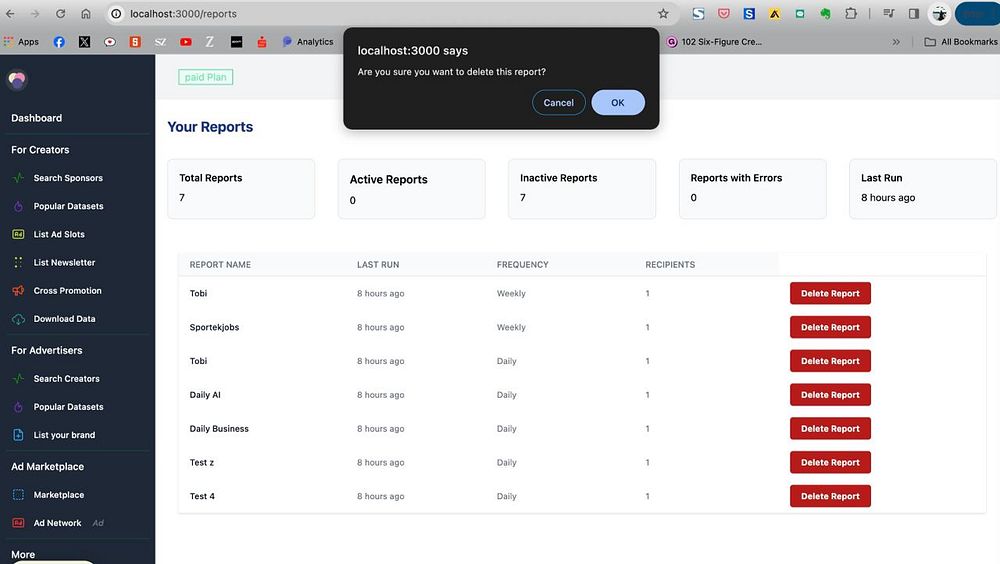Click the Inactive Reports card

[x=582, y=189]
